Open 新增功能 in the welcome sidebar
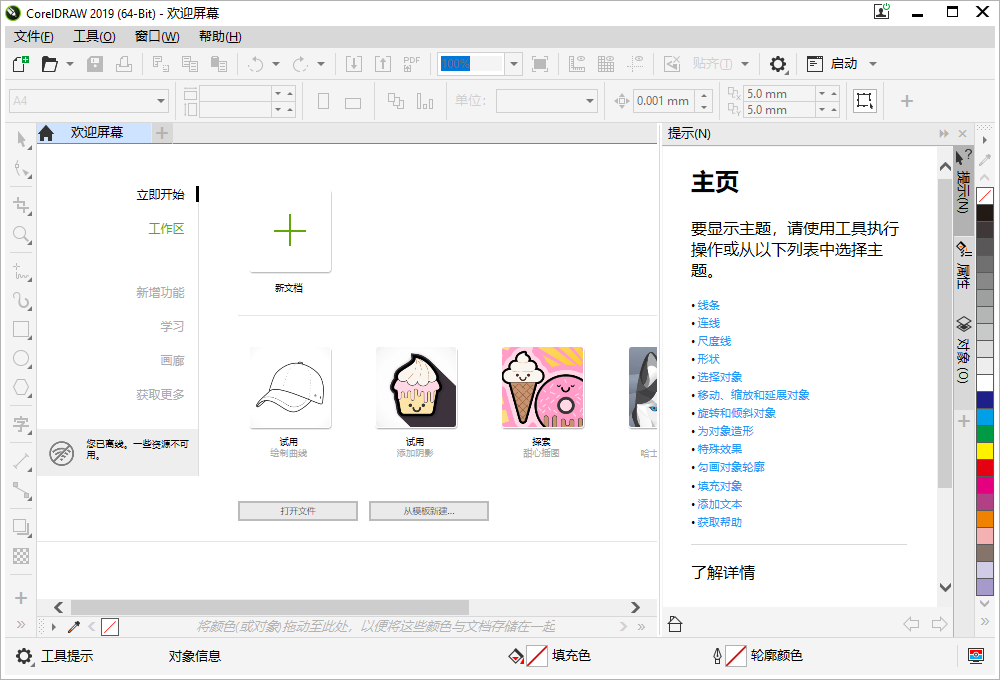The height and width of the screenshot is (680, 1000). point(160,292)
